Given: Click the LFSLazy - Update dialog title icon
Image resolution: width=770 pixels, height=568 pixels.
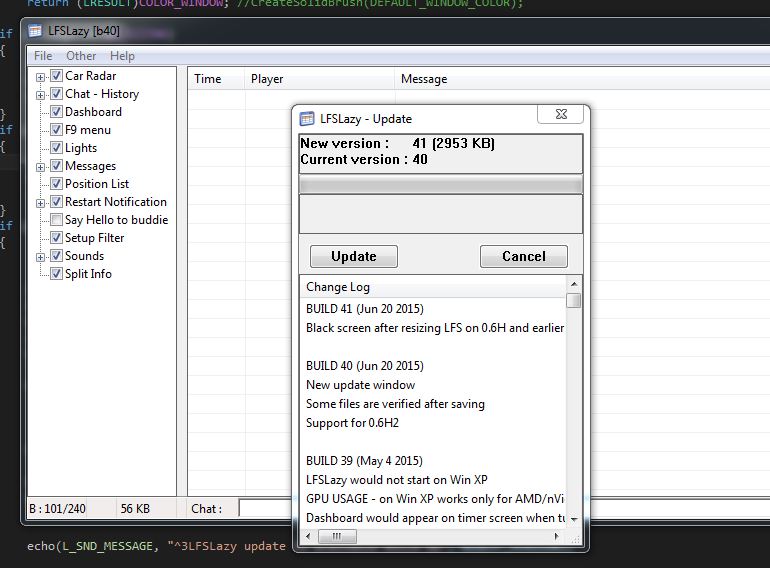Looking at the screenshot, I should coord(307,118).
